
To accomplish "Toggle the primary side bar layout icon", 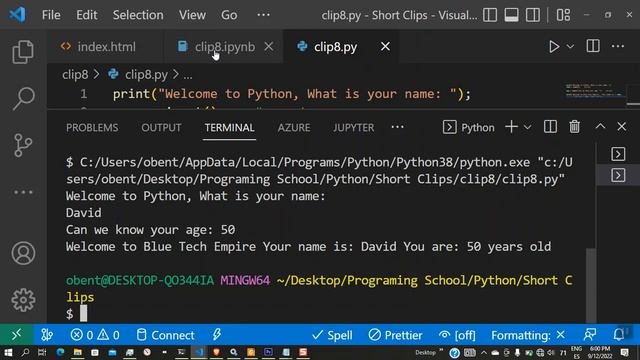I will point(490,15).
